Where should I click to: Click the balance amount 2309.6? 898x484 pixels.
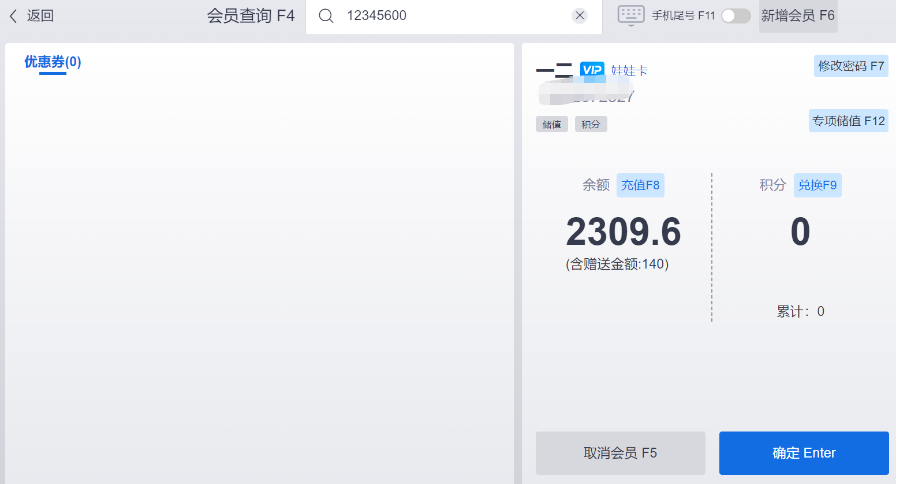point(623,233)
